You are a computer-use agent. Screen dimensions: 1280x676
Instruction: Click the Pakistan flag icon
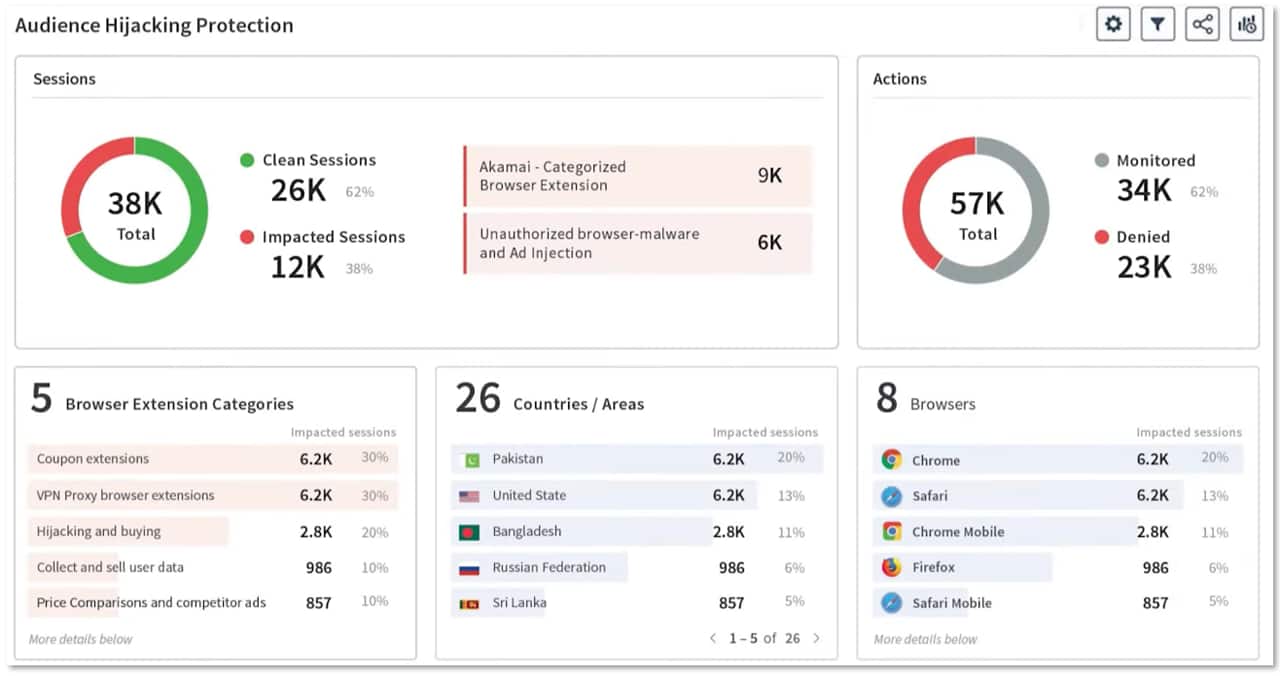click(x=469, y=459)
